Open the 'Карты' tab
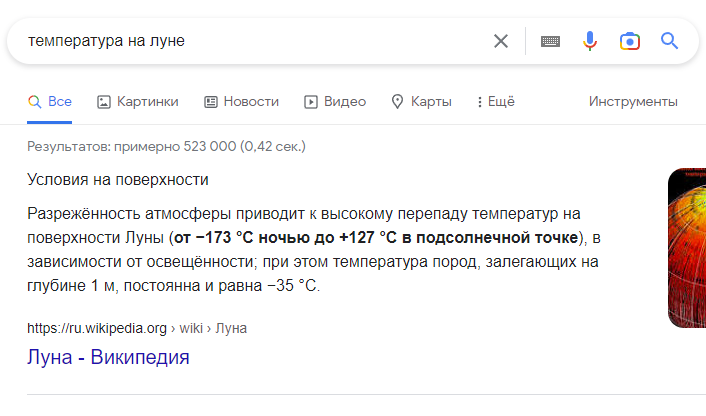 tap(421, 102)
